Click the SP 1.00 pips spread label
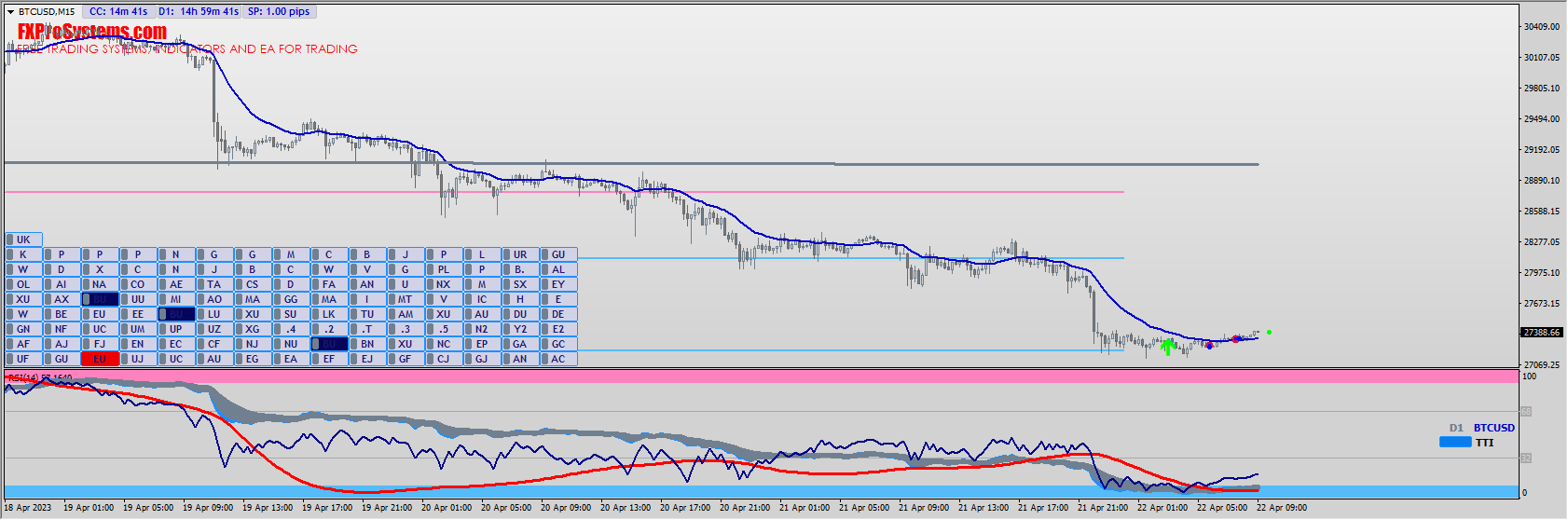Screen dimensions: 1568x520 click(x=279, y=12)
